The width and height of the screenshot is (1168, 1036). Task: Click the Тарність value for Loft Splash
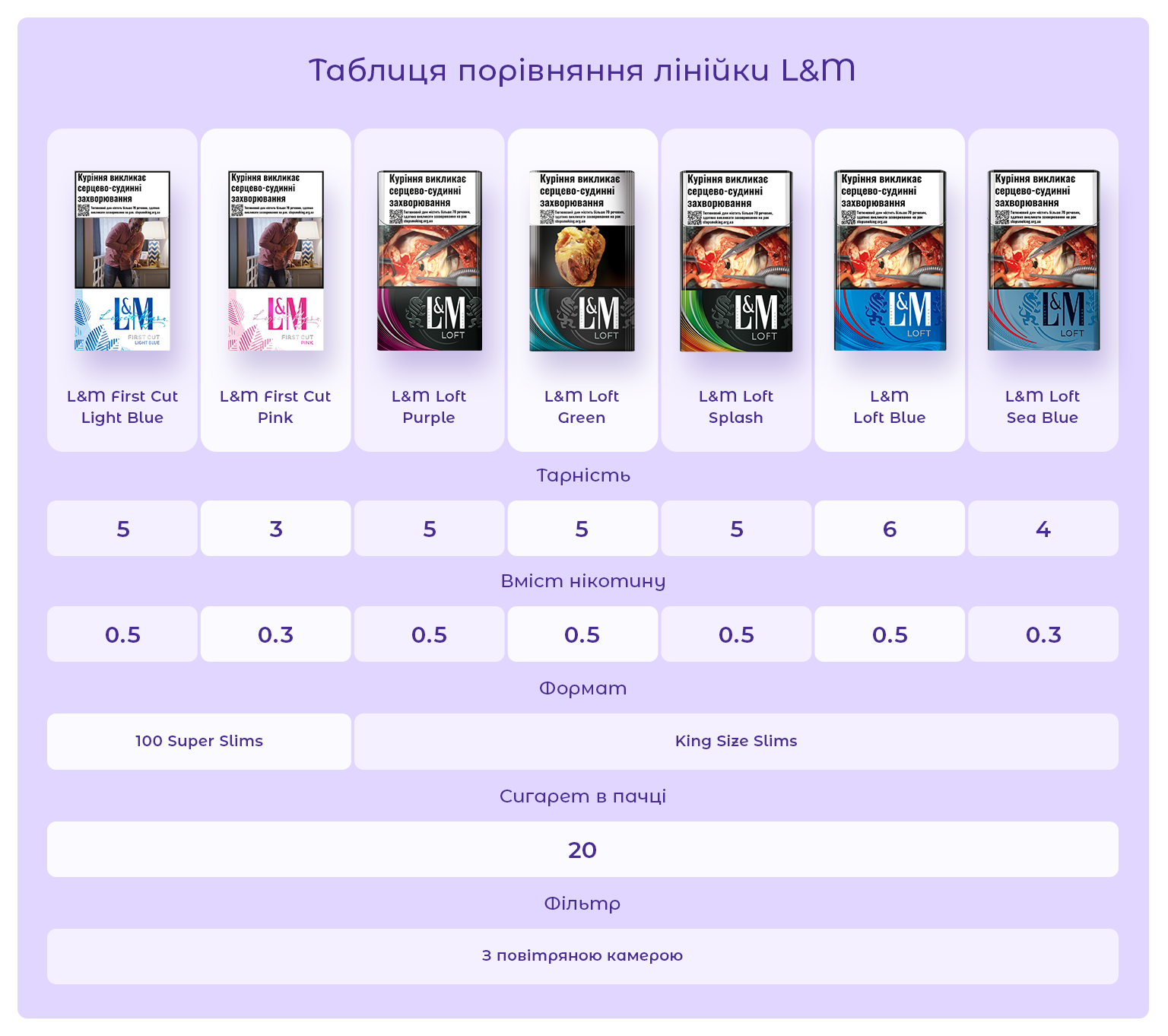736,529
